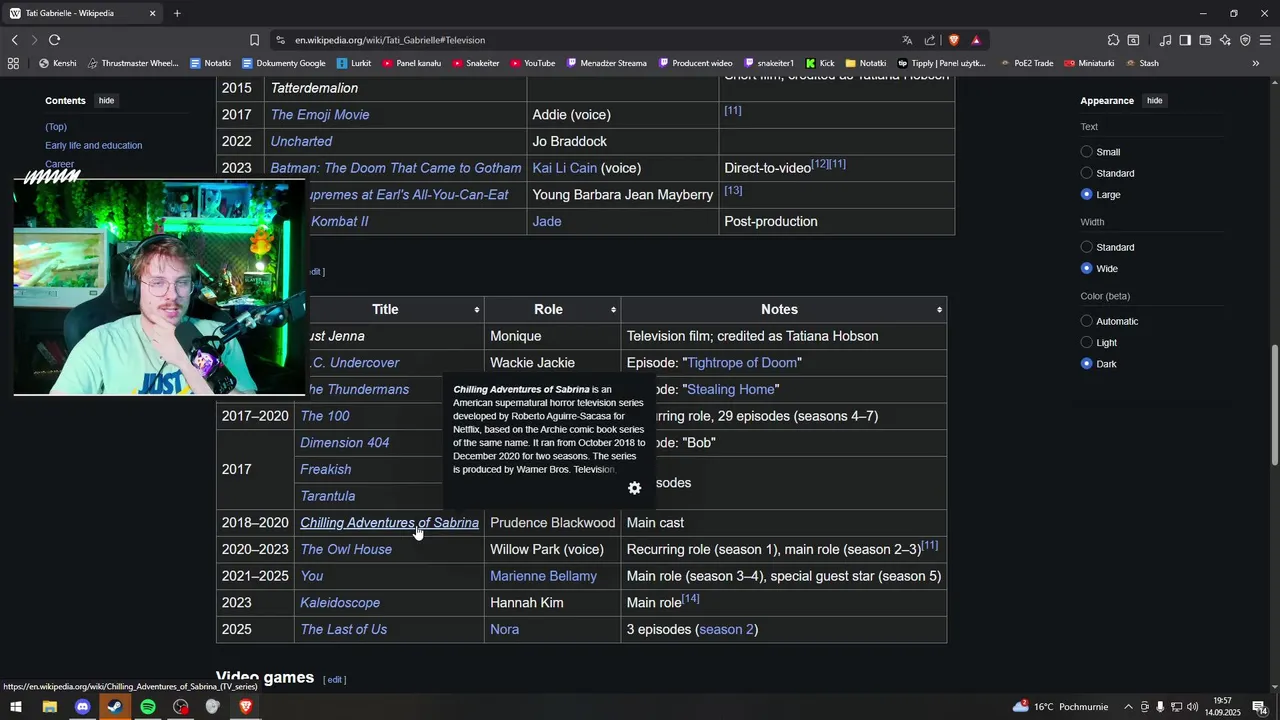The image size is (1280, 720).
Task: Jump to Early life and education section
Action: tap(93, 146)
